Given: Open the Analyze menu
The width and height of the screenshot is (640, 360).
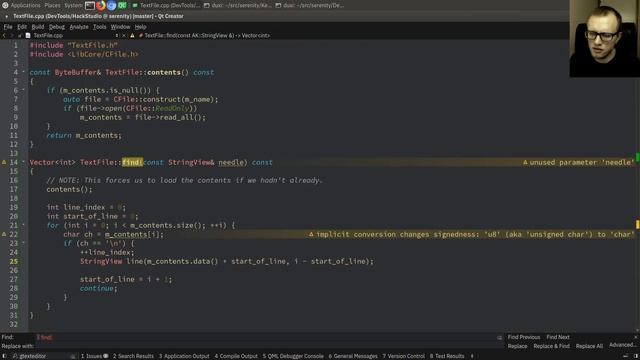Looking at the screenshot, I should pos(79,27).
